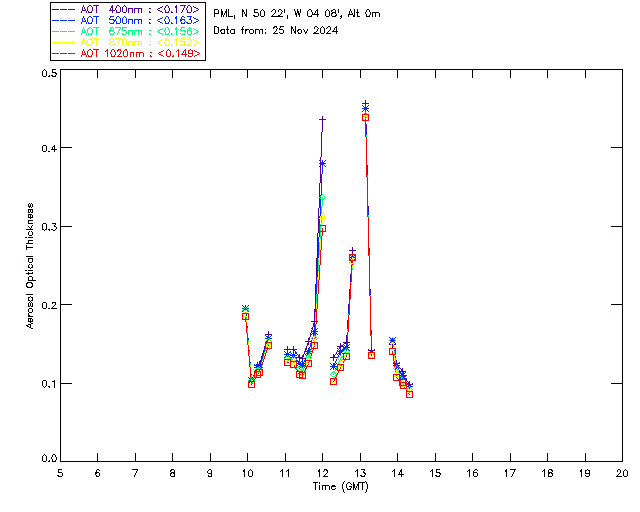Screen dimensions: 640x512
Task: Click the red square marker at 0.3 near hour 12
Action: click(x=322, y=229)
